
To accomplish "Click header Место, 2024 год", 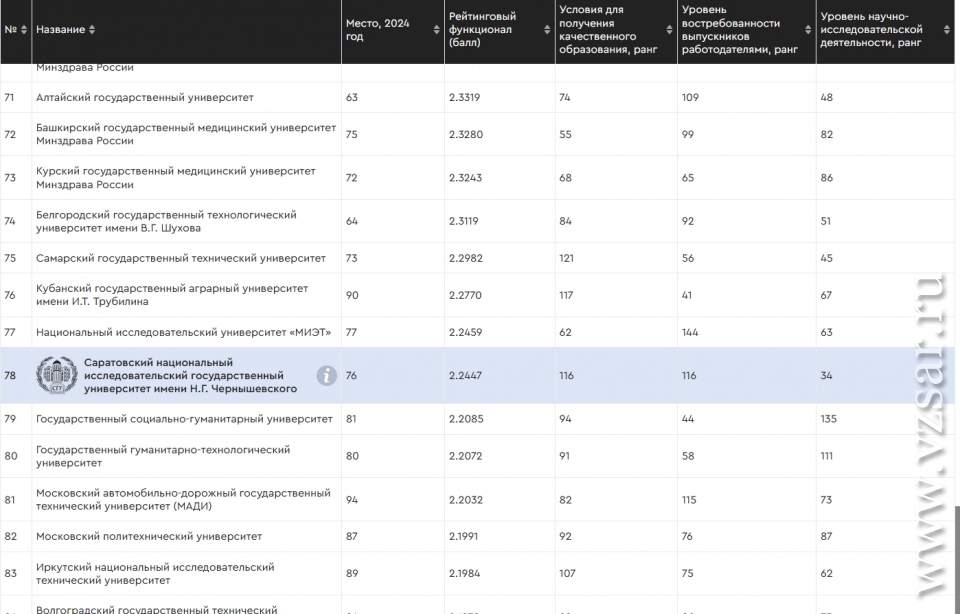I will click(377, 29).
